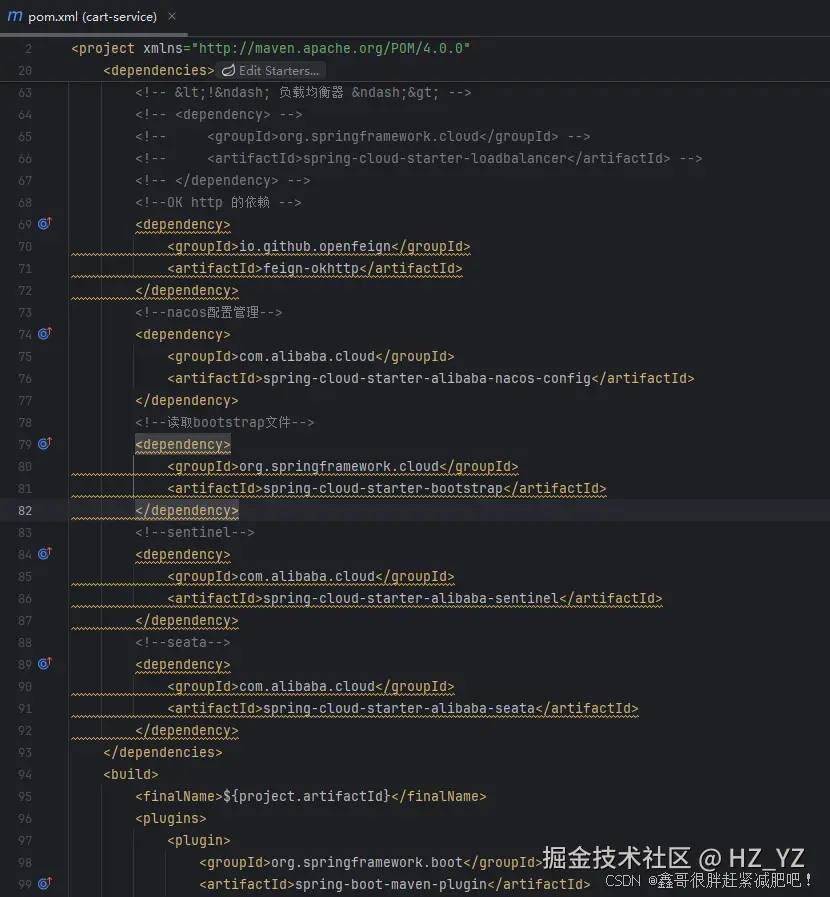Click the 读取bootstrap文件 comment
830x897 pixels.
tap(225, 422)
